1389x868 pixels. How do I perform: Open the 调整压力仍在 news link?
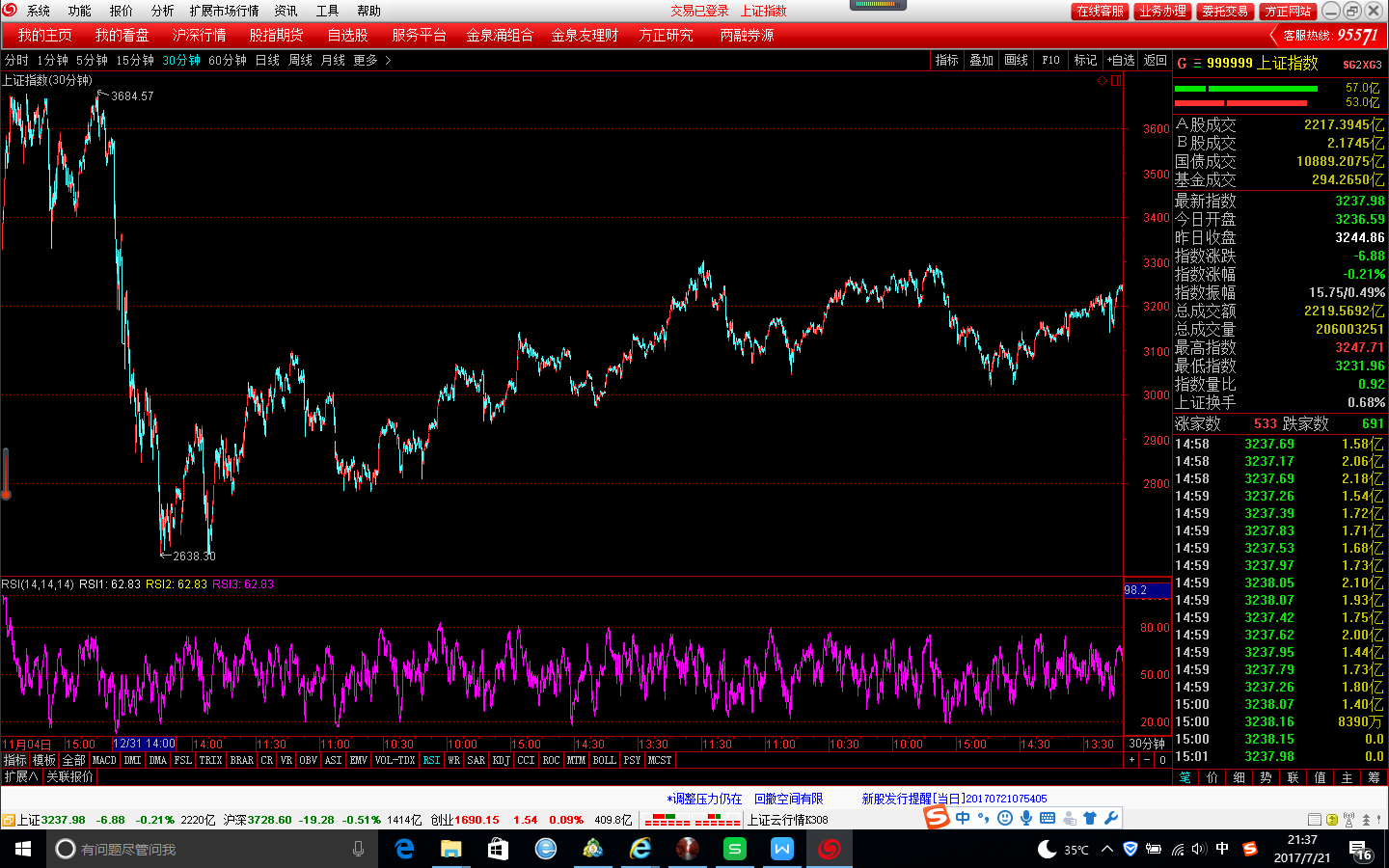(x=704, y=799)
